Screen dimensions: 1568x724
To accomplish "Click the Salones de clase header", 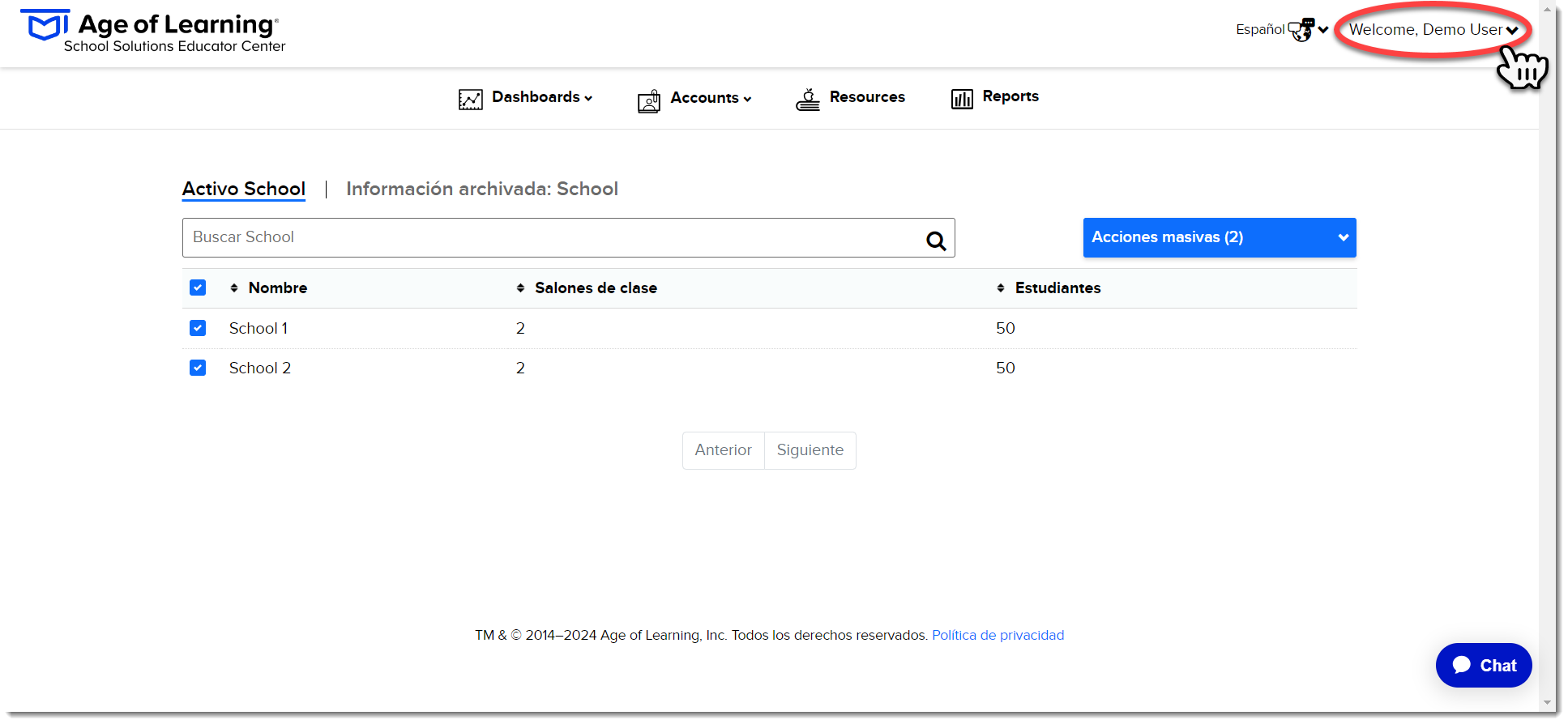I will [x=596, y=287].
